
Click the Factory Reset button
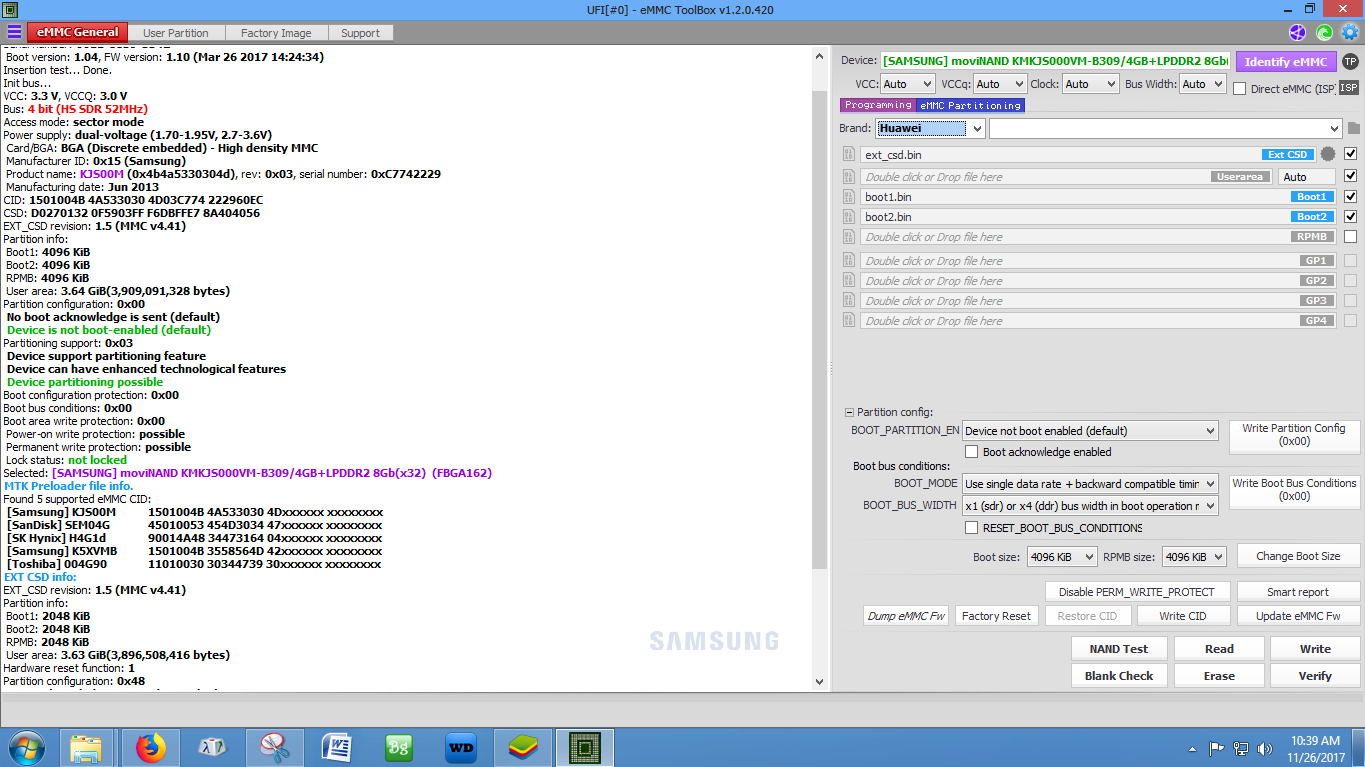click(x=996, y=616)
